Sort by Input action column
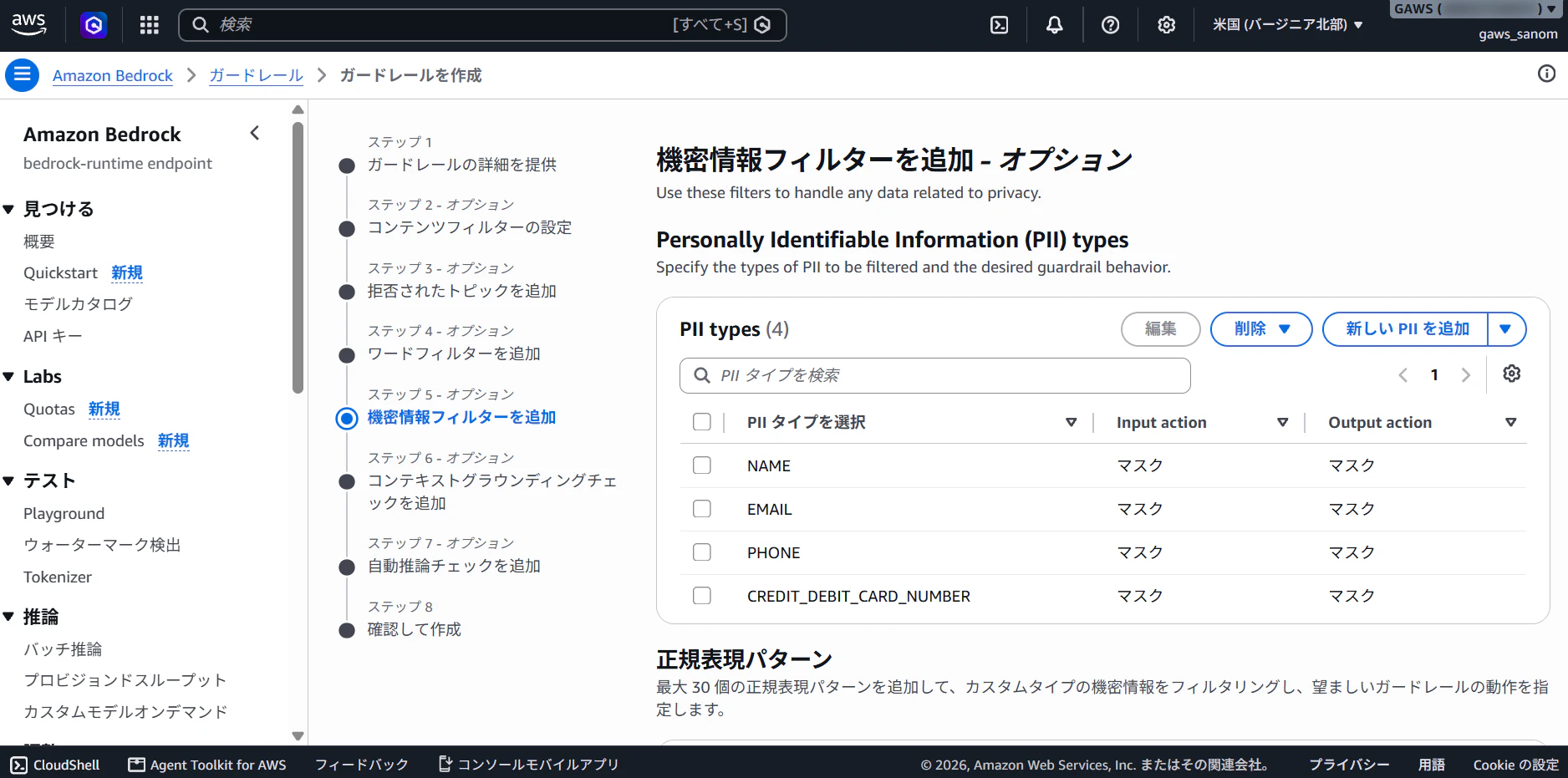1568x778 pixels. coord(1282,422)
